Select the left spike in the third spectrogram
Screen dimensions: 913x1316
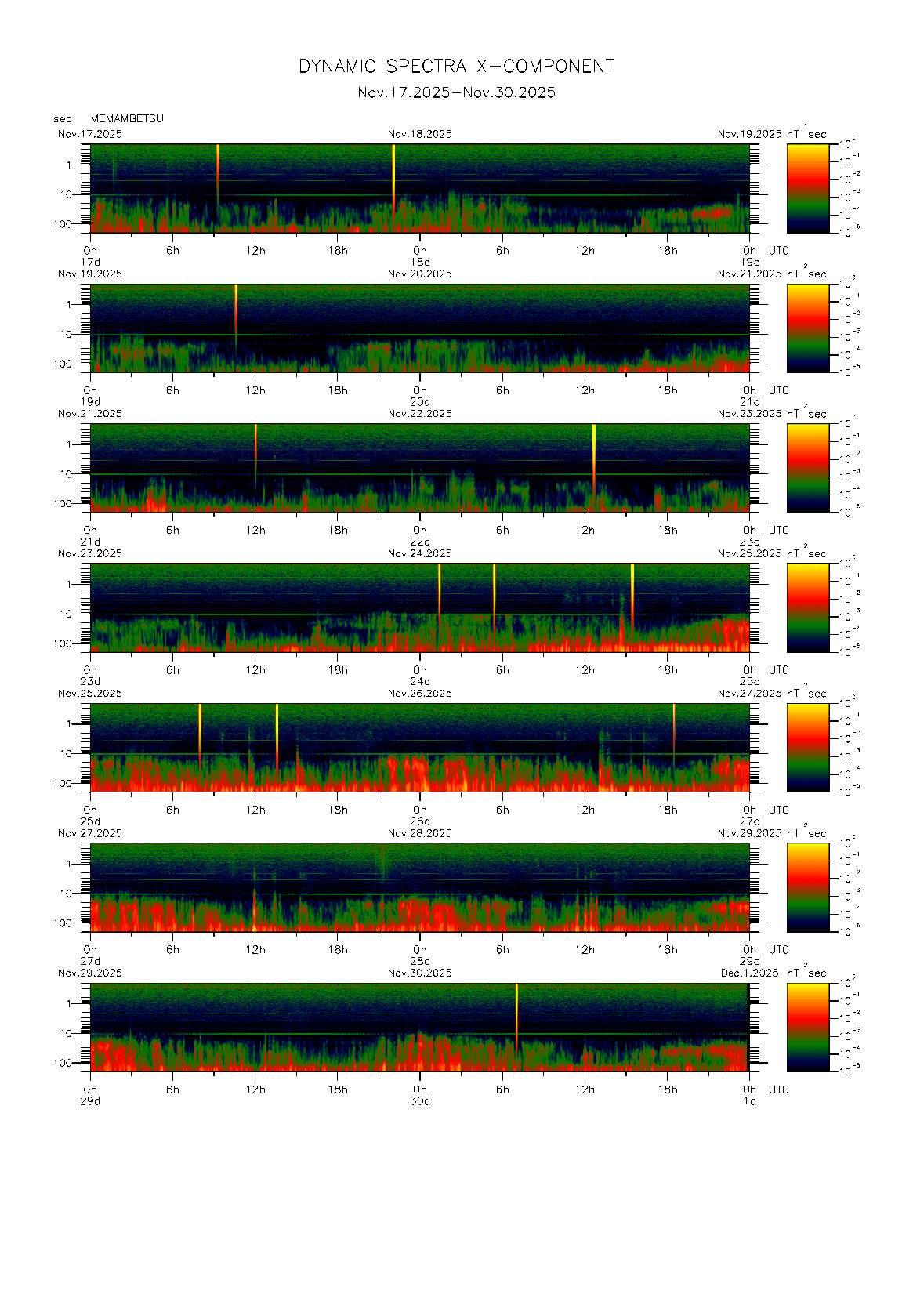pos(255,451)
